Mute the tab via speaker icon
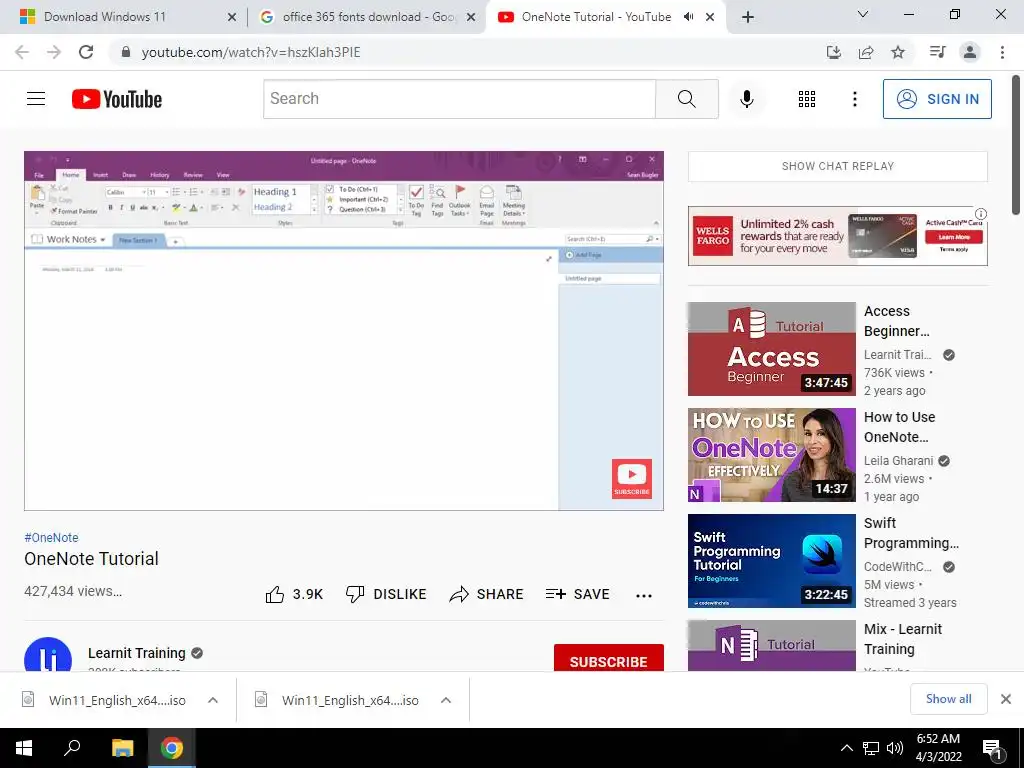The image size is (1024, 768). (x=688, y=17)
